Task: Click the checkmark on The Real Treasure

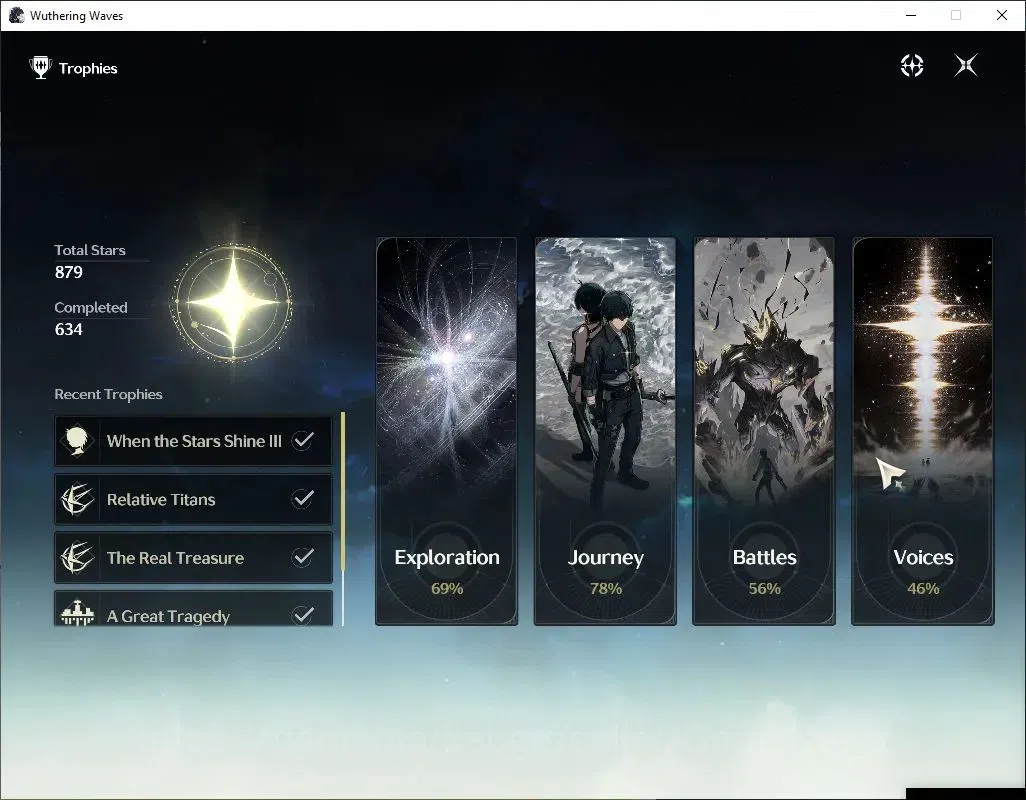Action: [x=302, y=557]
